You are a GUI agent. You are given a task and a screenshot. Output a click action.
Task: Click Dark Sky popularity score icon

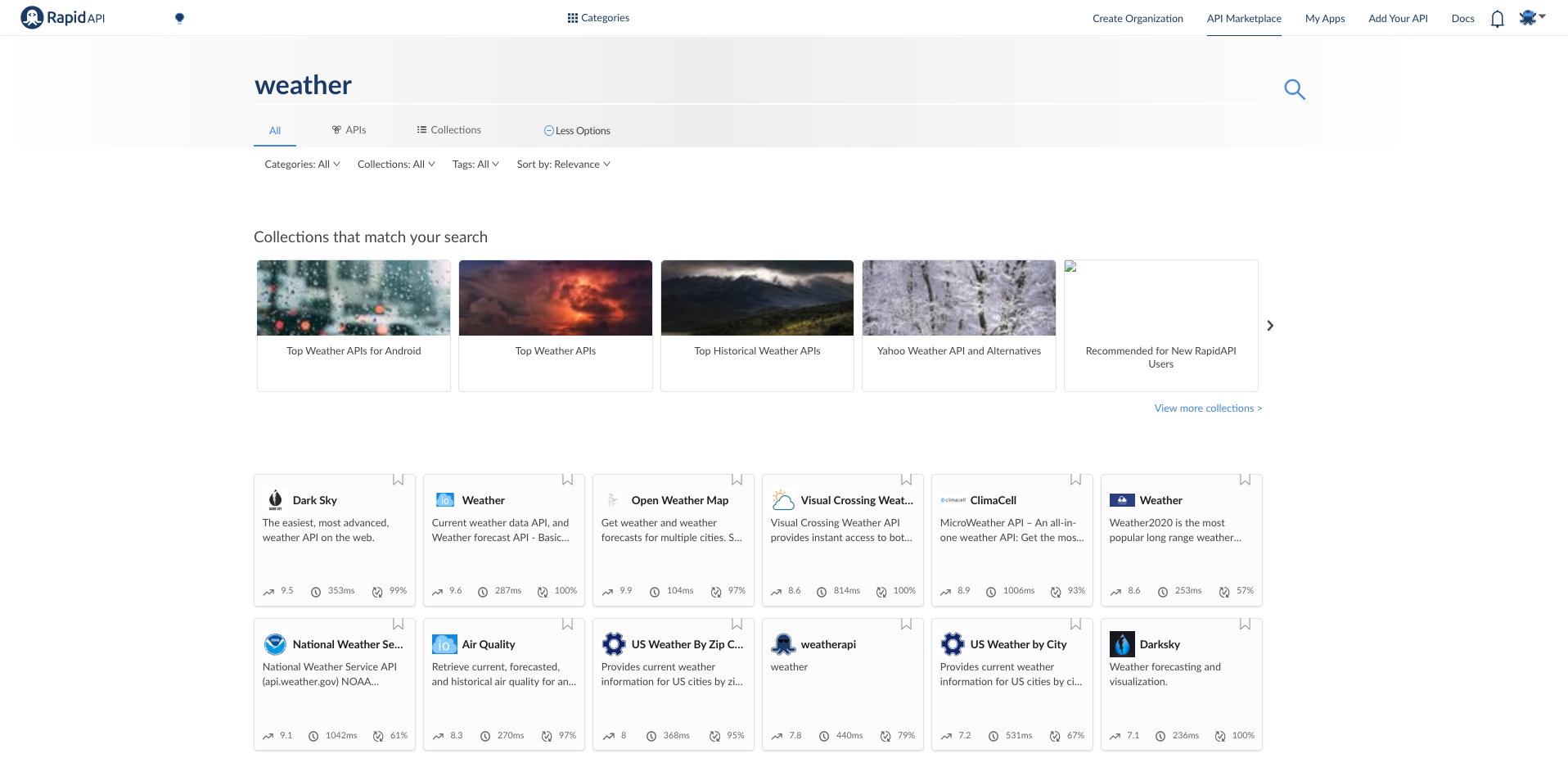point(268,592)
